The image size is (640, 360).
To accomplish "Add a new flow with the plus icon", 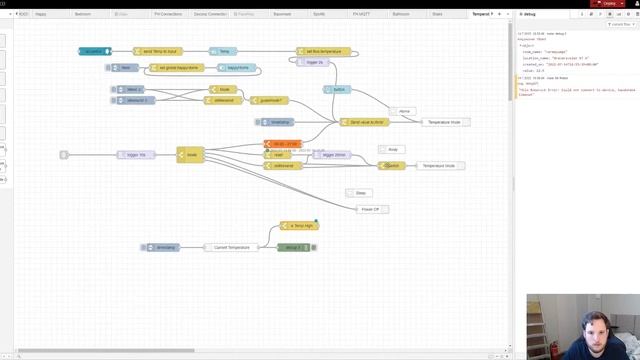I will tap(499, 14).
